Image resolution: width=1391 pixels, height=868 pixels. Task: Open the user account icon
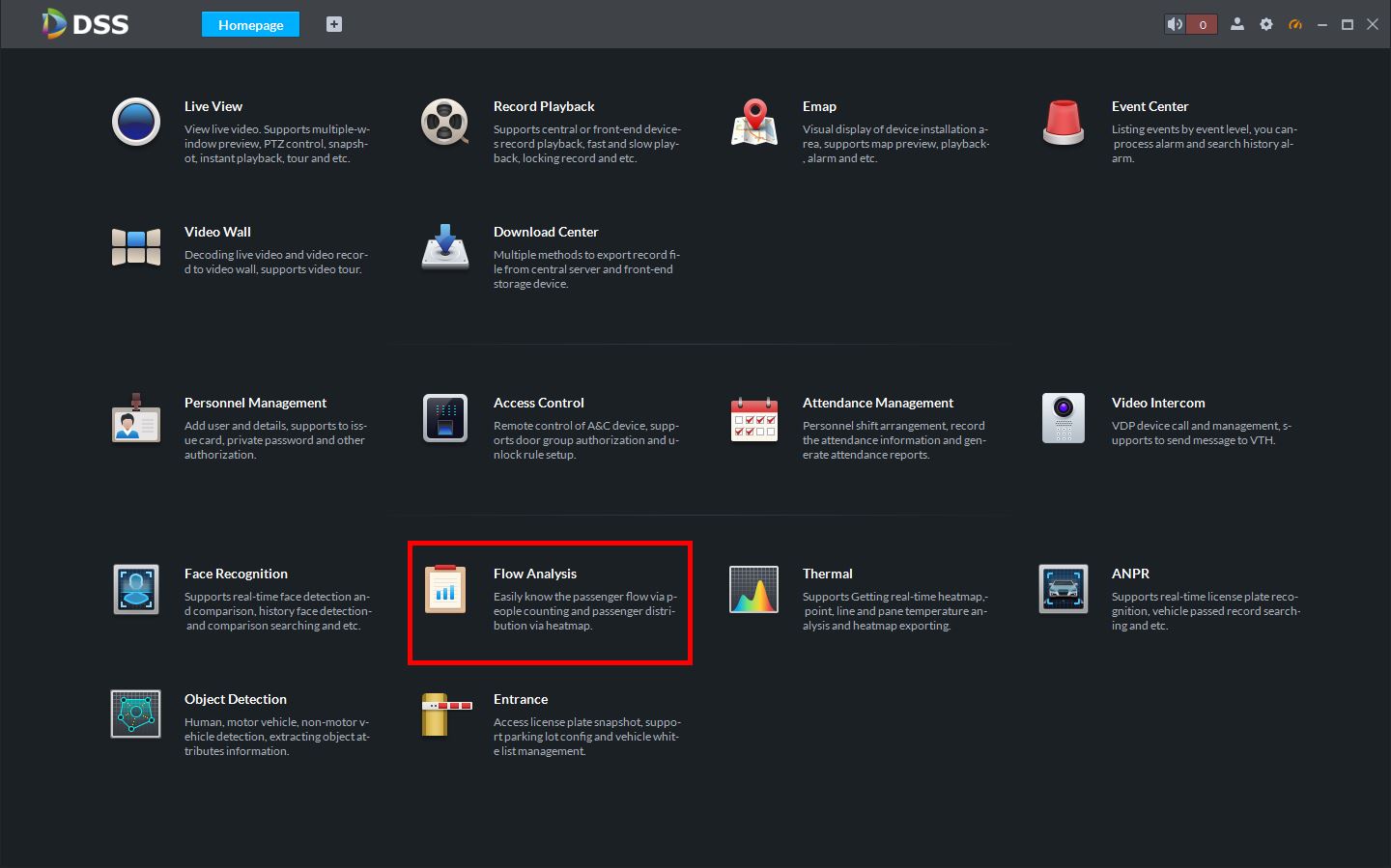coord(1237,24)
